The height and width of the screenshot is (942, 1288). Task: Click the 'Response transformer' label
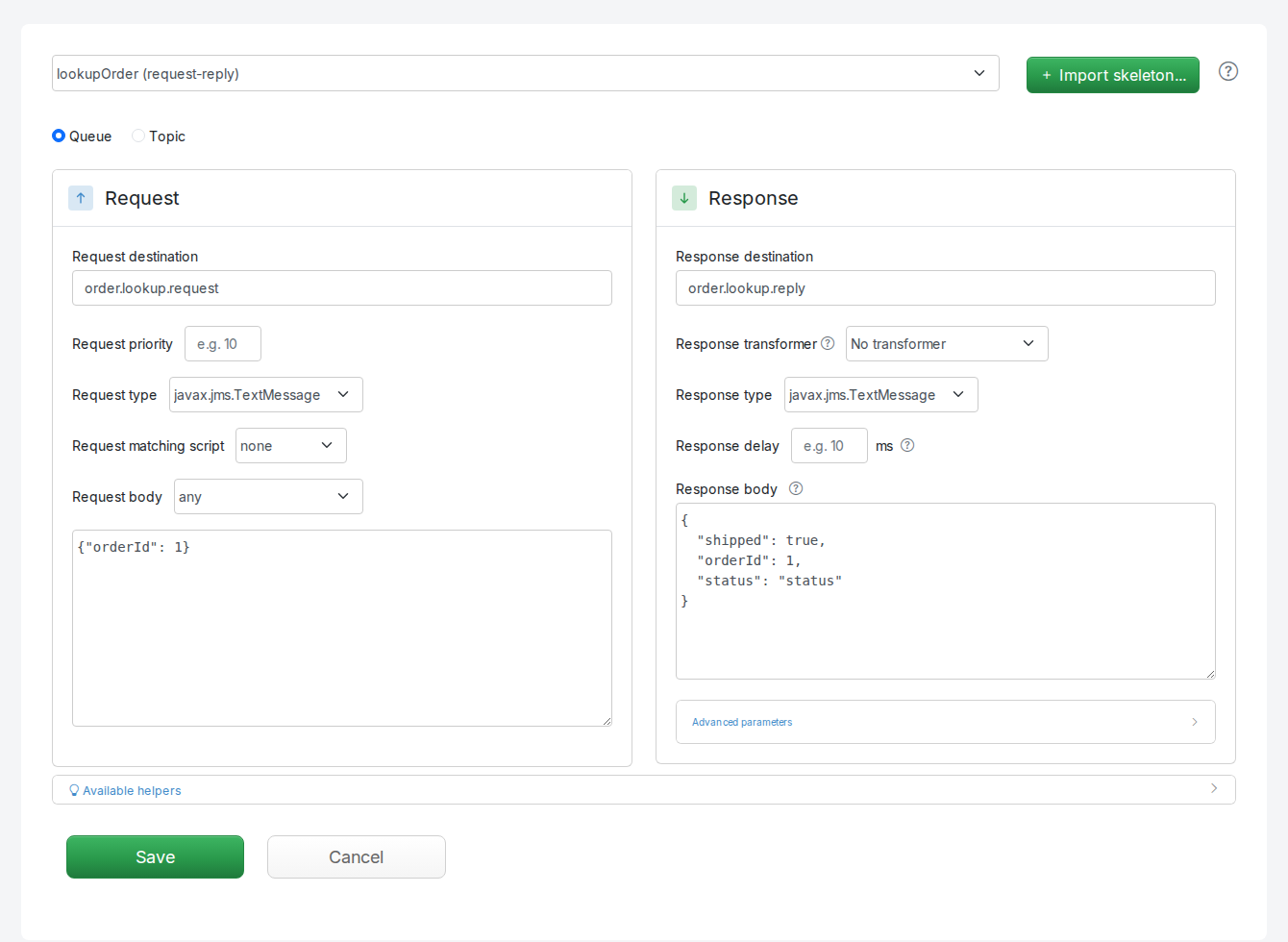pos(746,343)
